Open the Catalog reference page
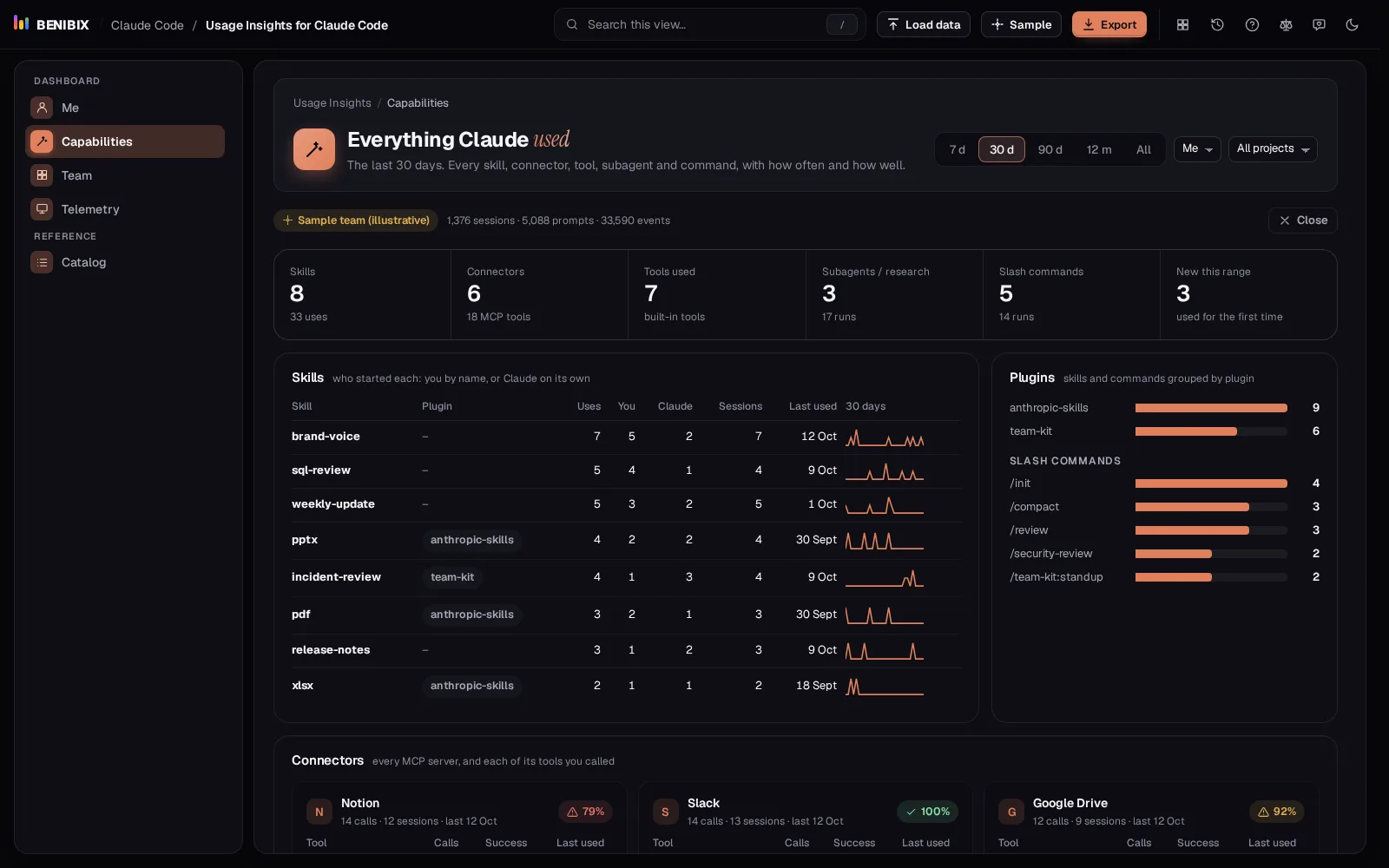Viewport: 1389px width, 868px height. 125,262
